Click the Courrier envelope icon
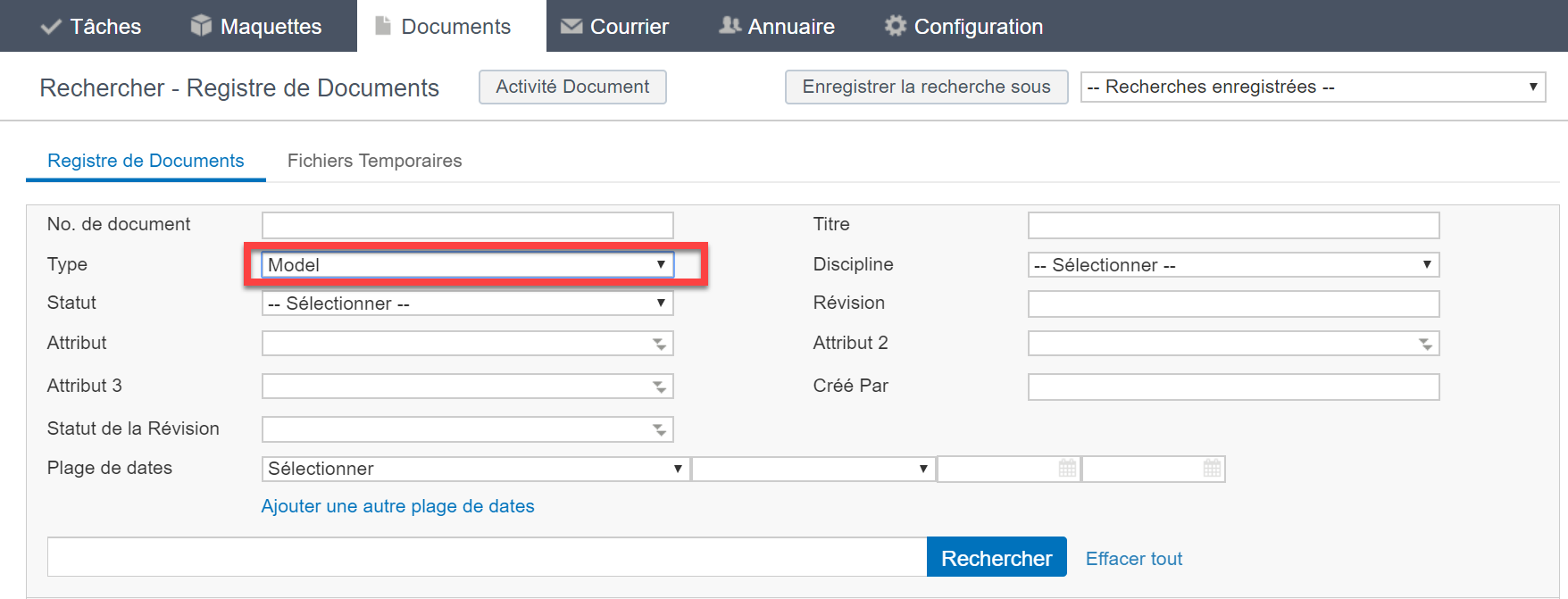 (571, 27)
